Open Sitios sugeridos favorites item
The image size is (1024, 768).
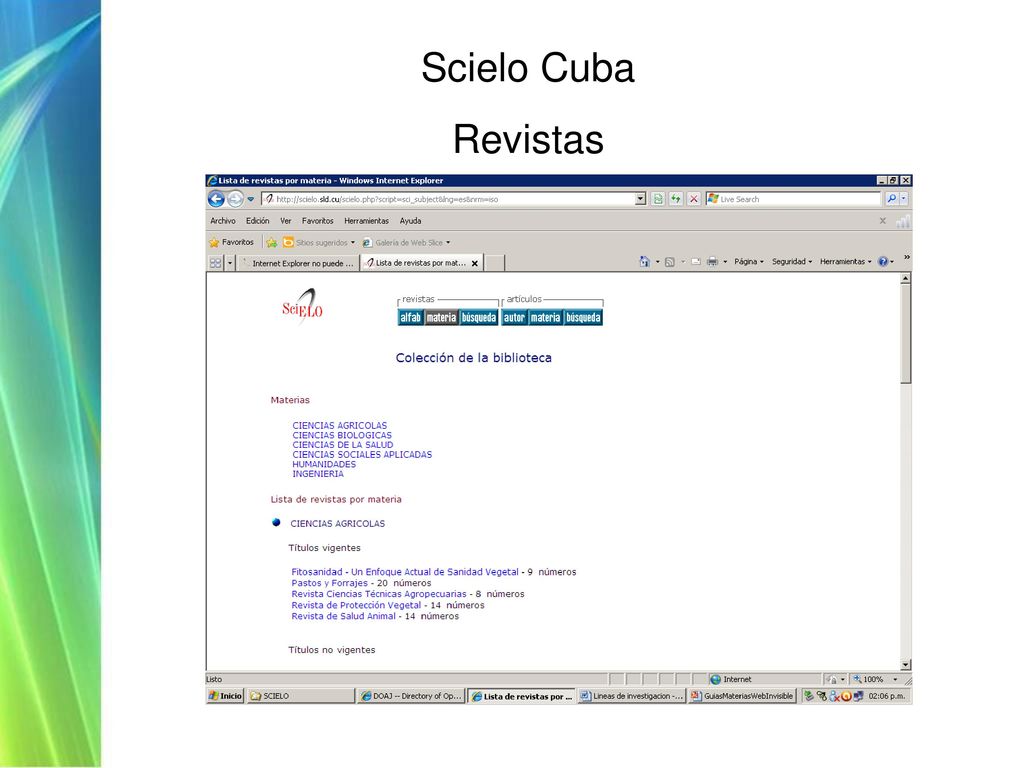click(x=319, y=242)
